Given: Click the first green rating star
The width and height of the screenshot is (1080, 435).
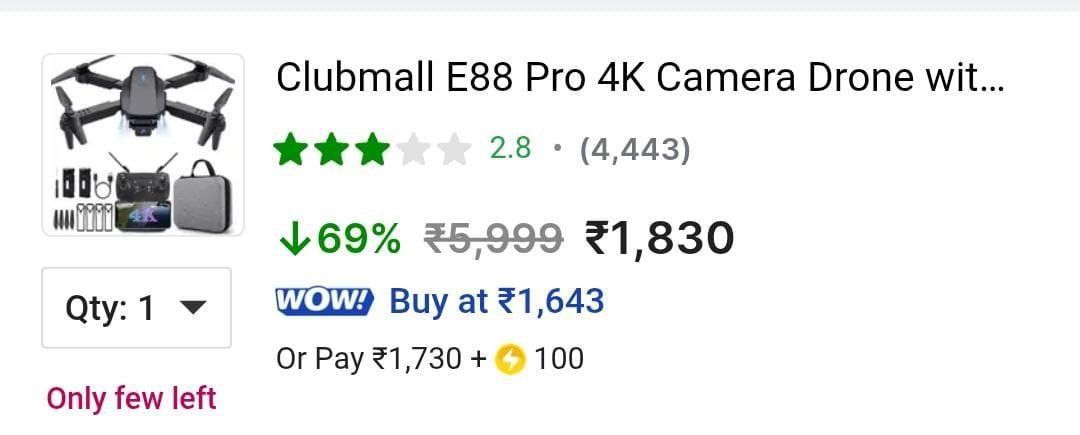Looking at the screenshot, I should point(290,149).
